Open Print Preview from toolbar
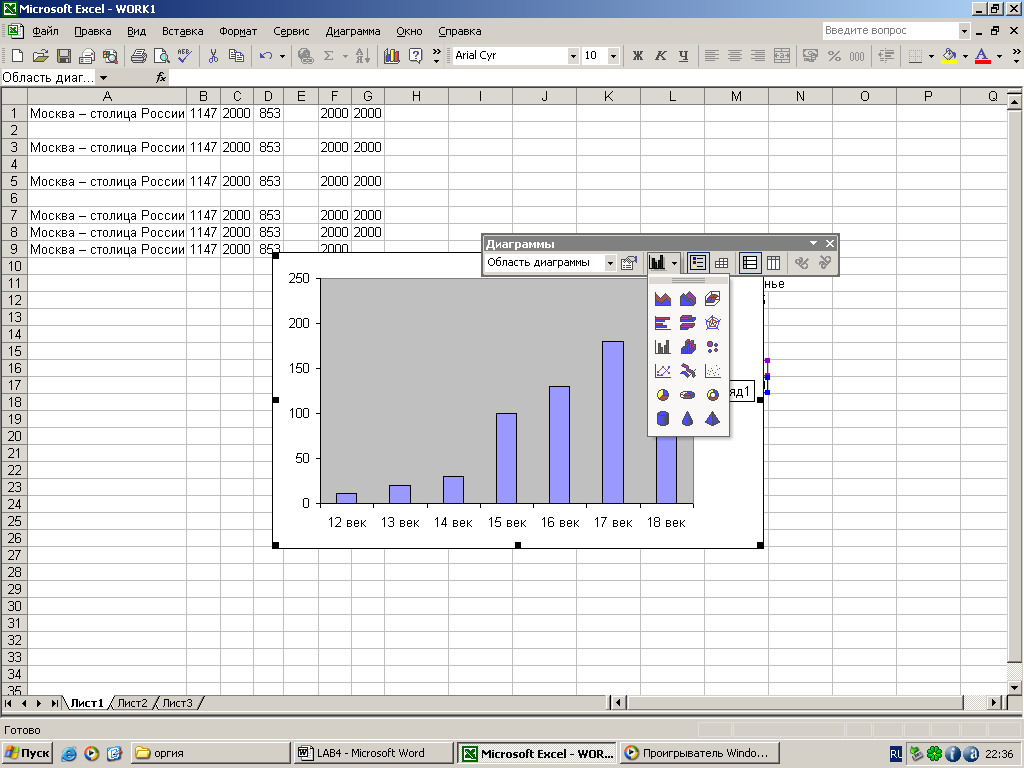The image size is (1024, 768). pos(161,56)
